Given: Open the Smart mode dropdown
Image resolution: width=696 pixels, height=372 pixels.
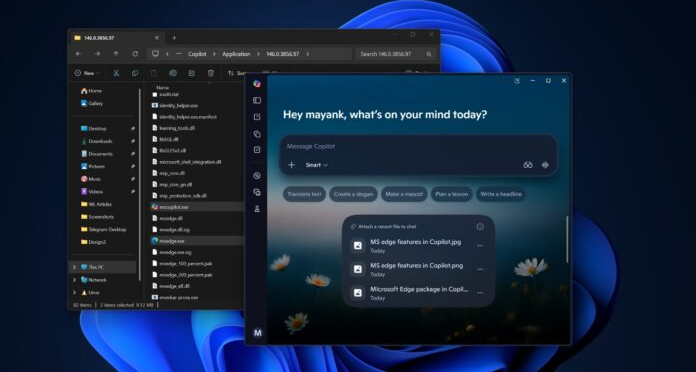Looking at the screenshot, I should click(316, 165).
